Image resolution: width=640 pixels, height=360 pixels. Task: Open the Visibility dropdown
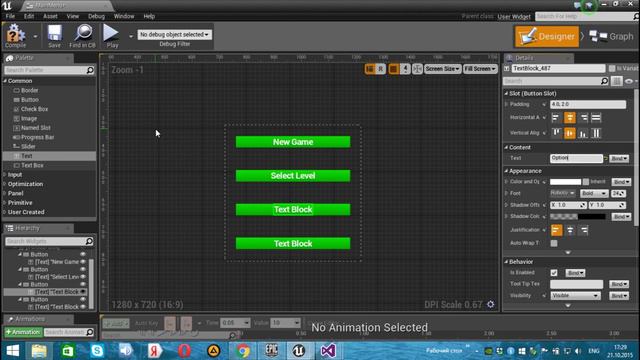pos(575,296)
